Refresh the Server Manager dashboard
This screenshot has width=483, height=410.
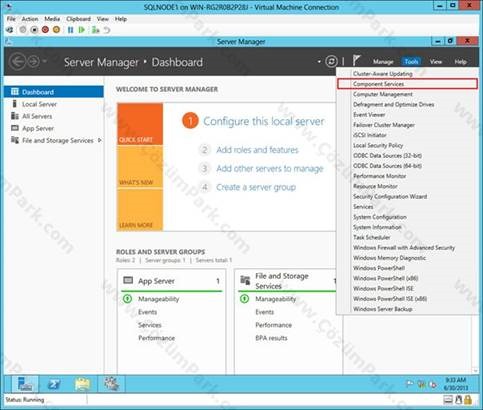331,62
